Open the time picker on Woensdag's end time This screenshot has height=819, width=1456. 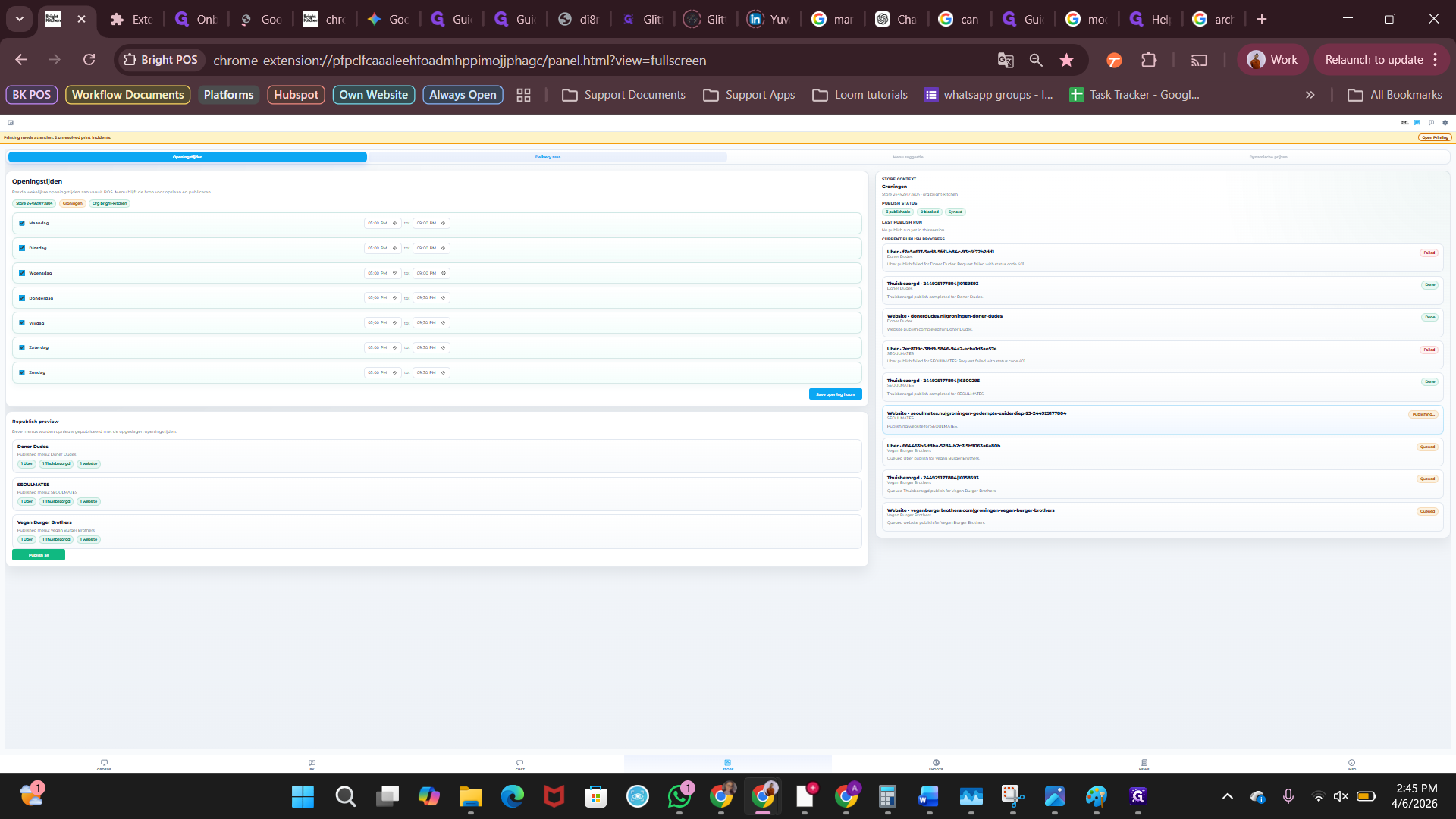444,273
